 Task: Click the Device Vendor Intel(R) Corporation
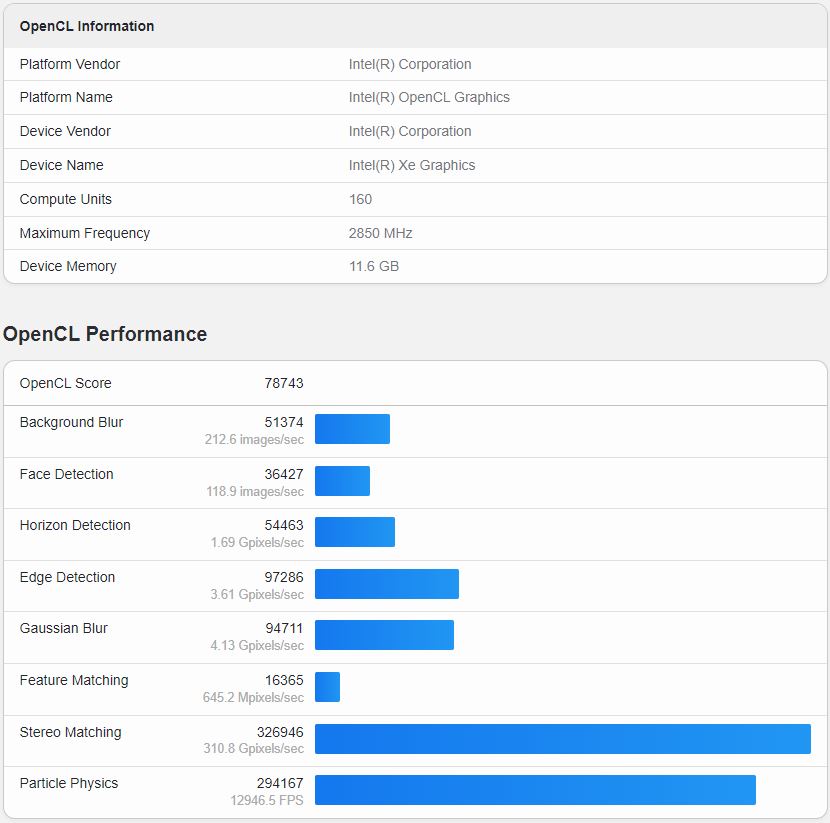point(414,131)
